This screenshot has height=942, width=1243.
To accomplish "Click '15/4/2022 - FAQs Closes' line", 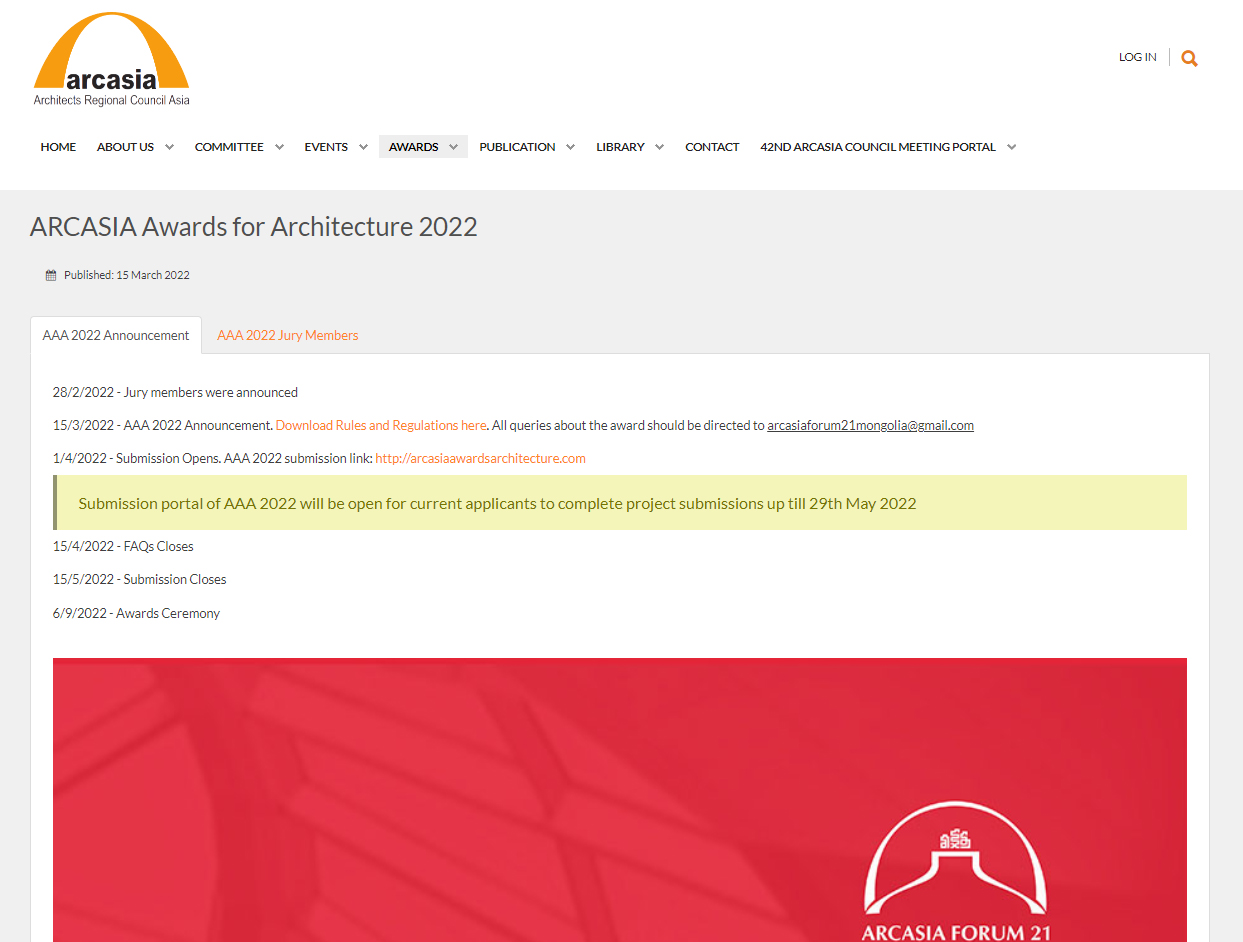I will pyautogui.click(x=123, y=546).
